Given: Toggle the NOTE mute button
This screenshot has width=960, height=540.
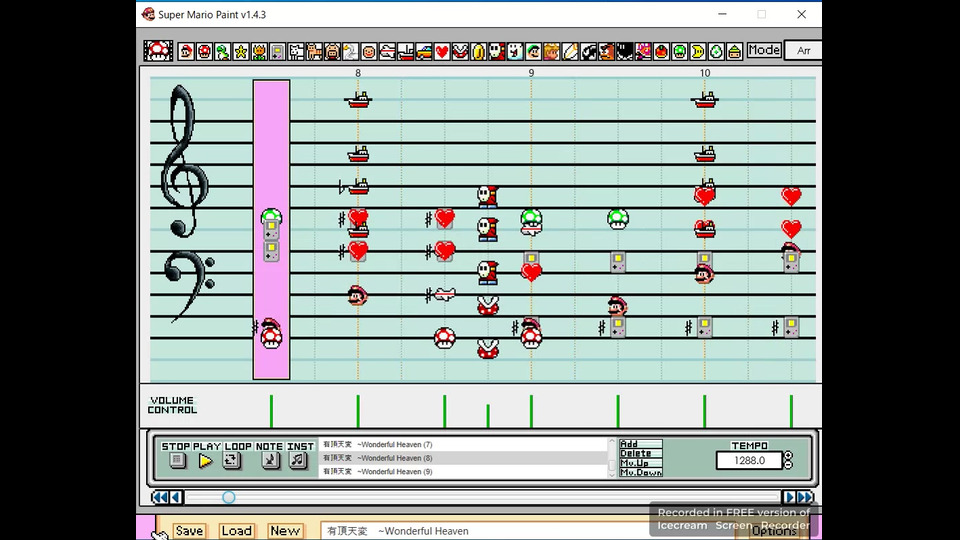Looking at the screenshot, I should 270,460.
